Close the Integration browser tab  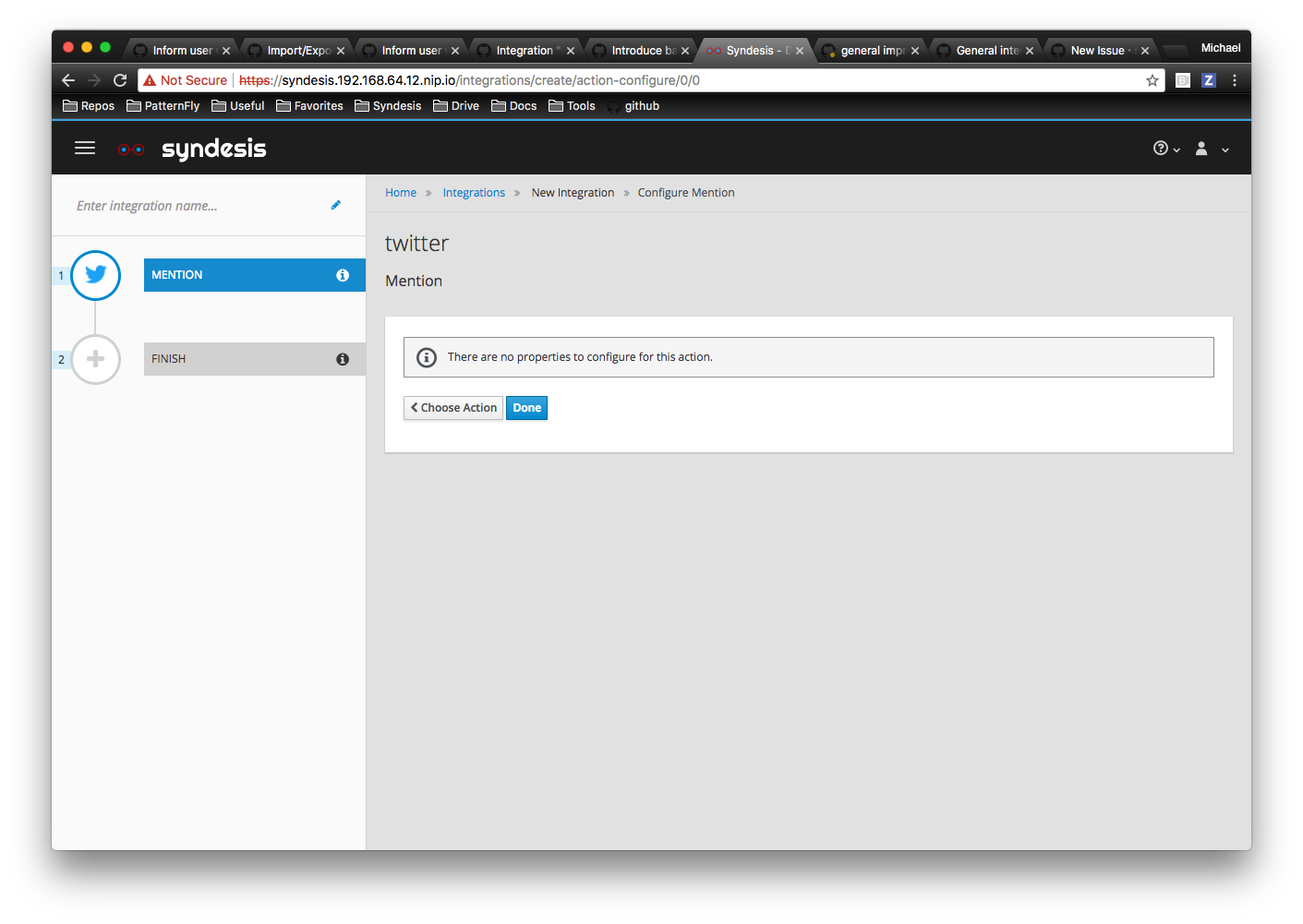pyautogui.click(x=571, y=51)
